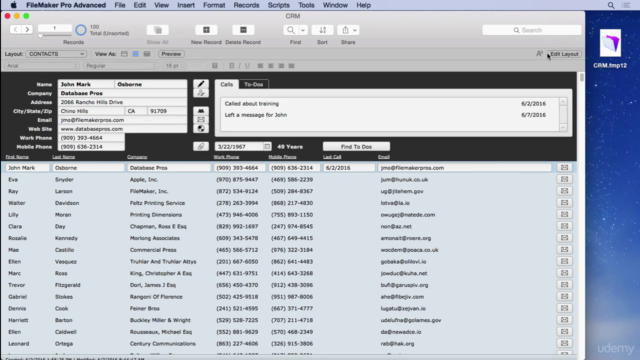Click the email icon beside Email field
Viewport: 640px width, 360px height.
(x=201, y=120)
